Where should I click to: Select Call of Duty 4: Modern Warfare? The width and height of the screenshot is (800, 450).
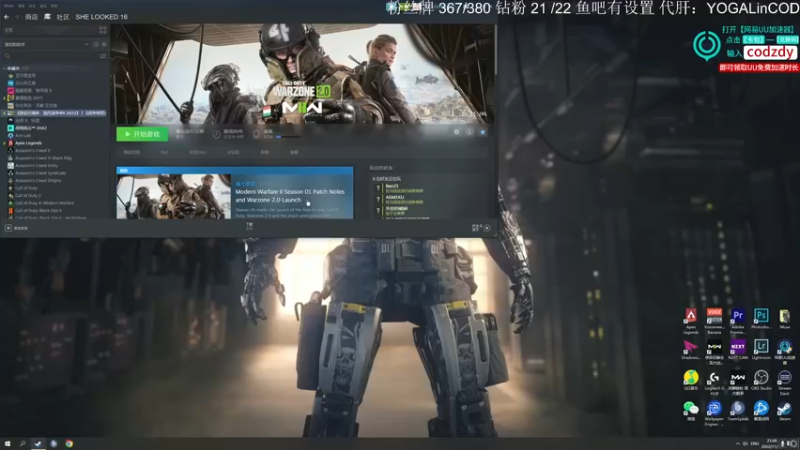tap(41, 203)
